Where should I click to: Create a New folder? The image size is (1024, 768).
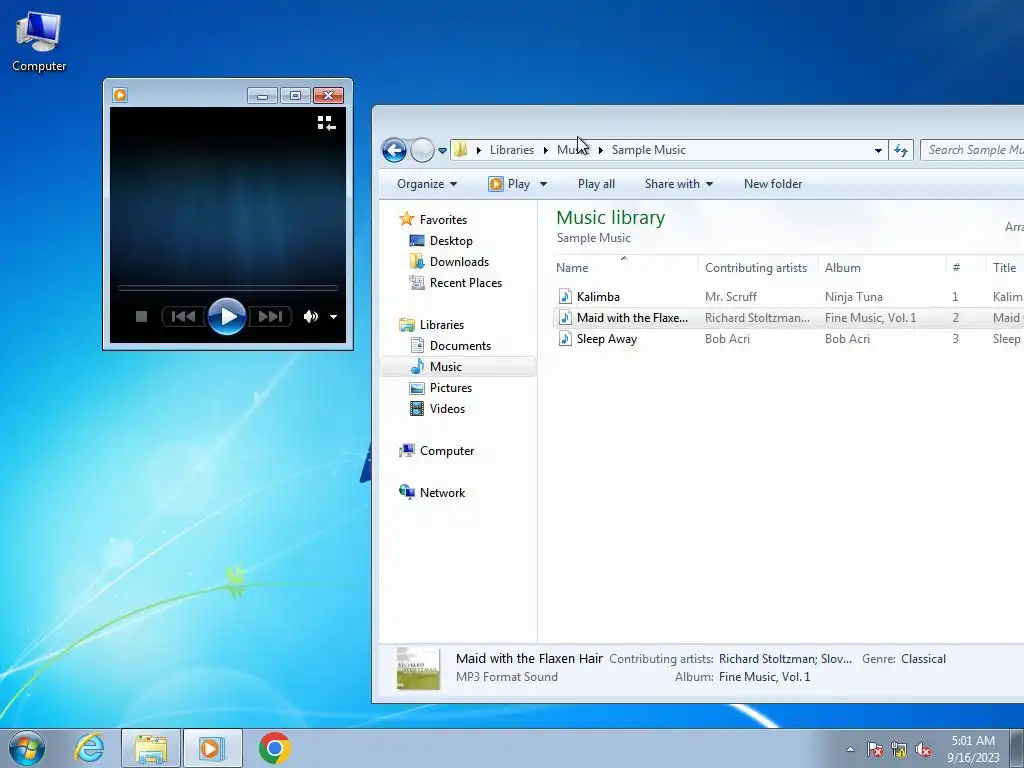(x=773, y=184)
